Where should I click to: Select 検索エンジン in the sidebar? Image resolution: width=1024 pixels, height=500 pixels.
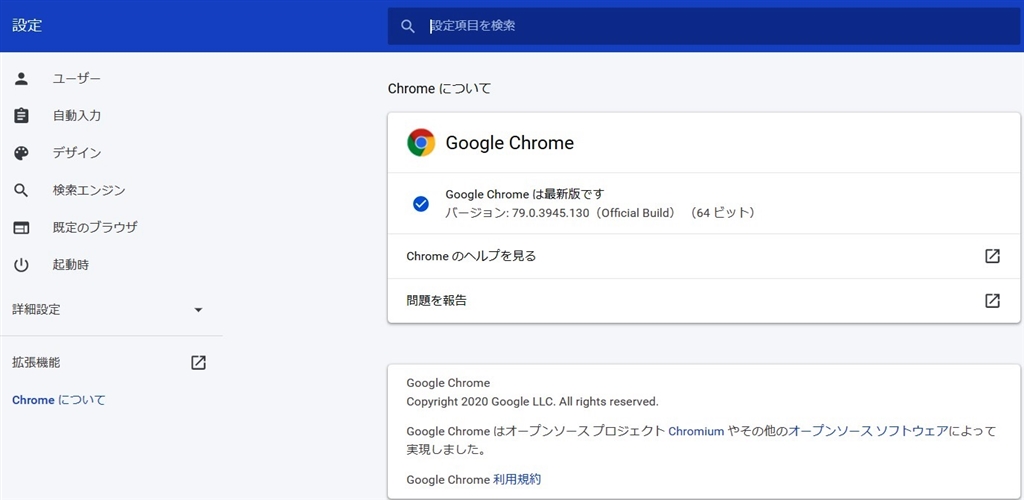coord(89,190)
